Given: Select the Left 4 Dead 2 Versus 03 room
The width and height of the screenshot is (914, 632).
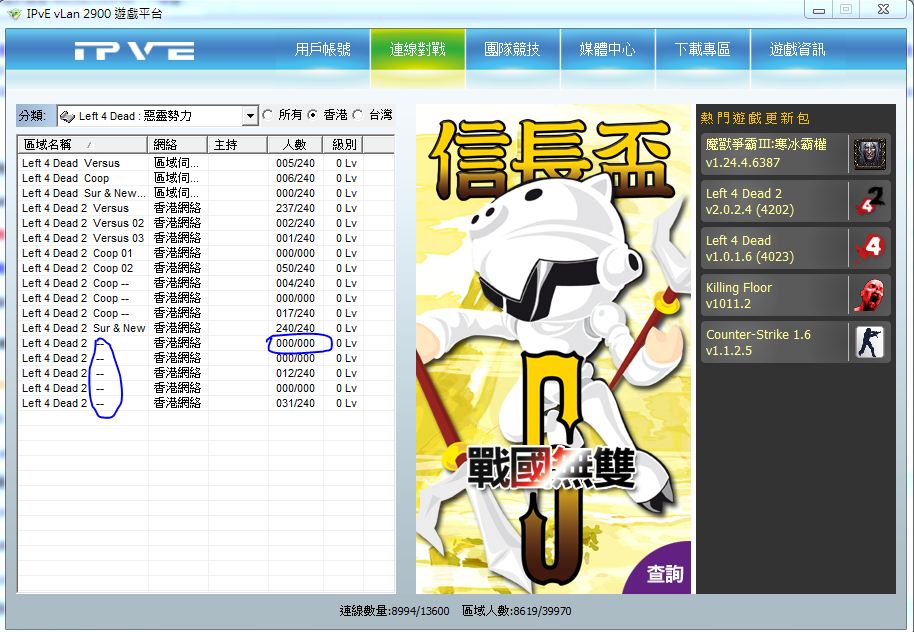Looking at the screenshot, I should coord(206,238).
